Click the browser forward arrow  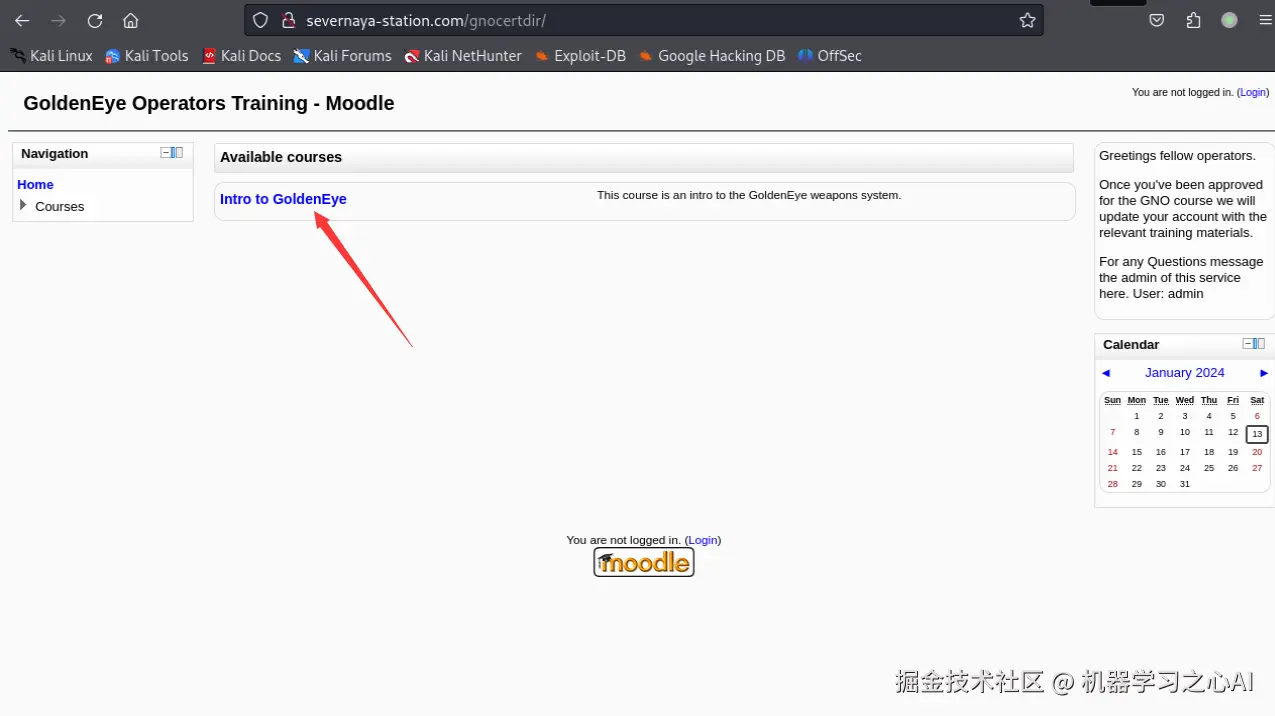(58, 20)
